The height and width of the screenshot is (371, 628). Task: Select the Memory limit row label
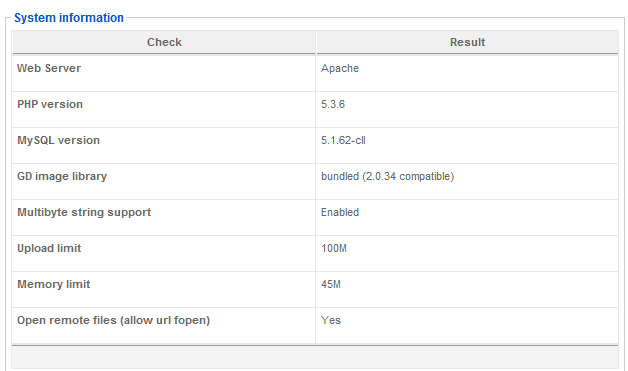tap(54, 284)
